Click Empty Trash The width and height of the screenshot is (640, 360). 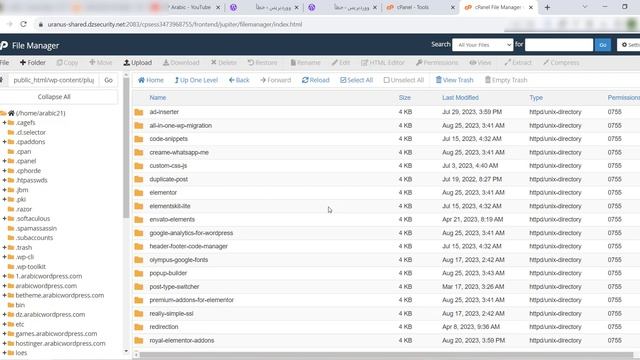(x=506, y=80)
